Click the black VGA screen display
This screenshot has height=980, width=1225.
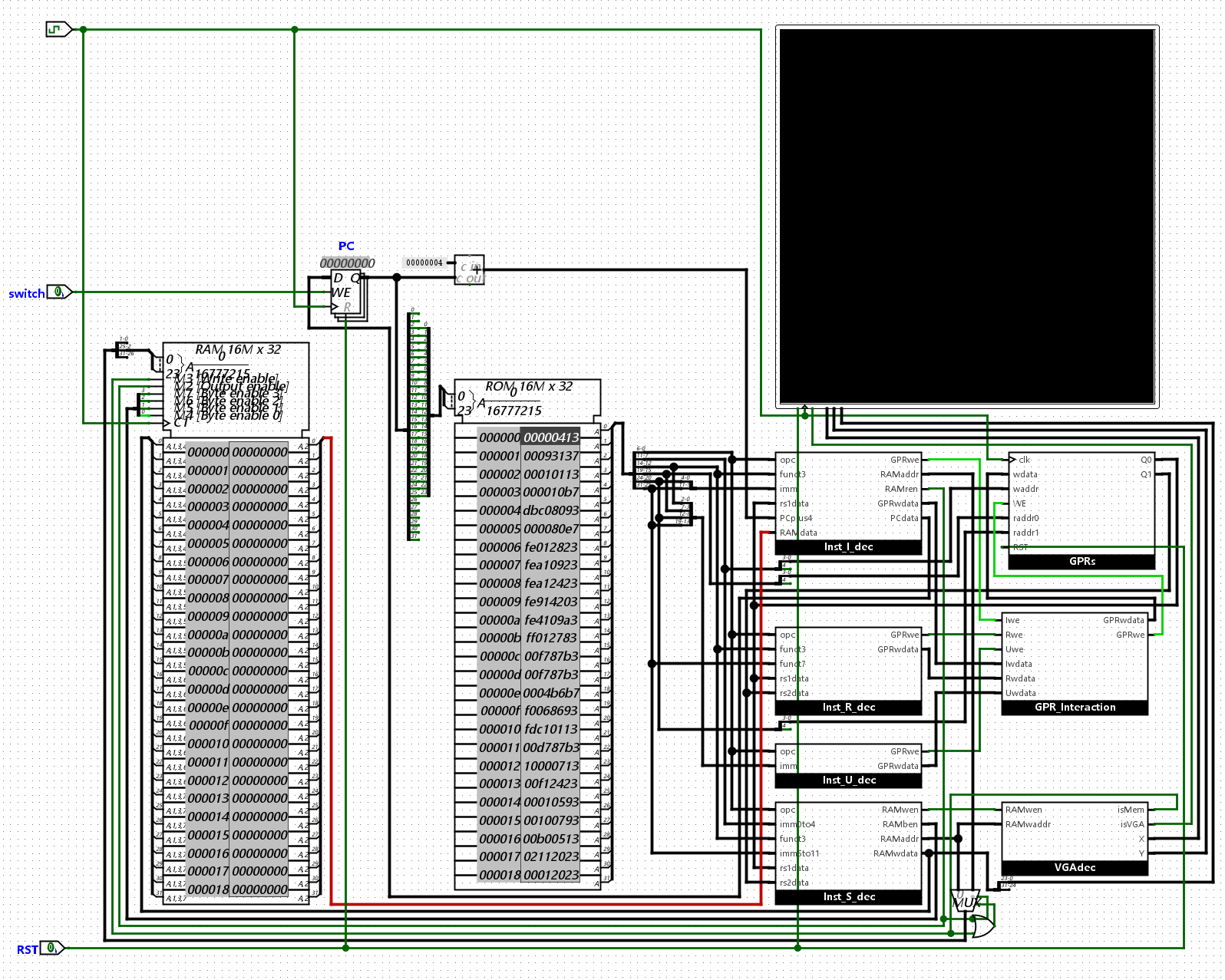point(967,216)
